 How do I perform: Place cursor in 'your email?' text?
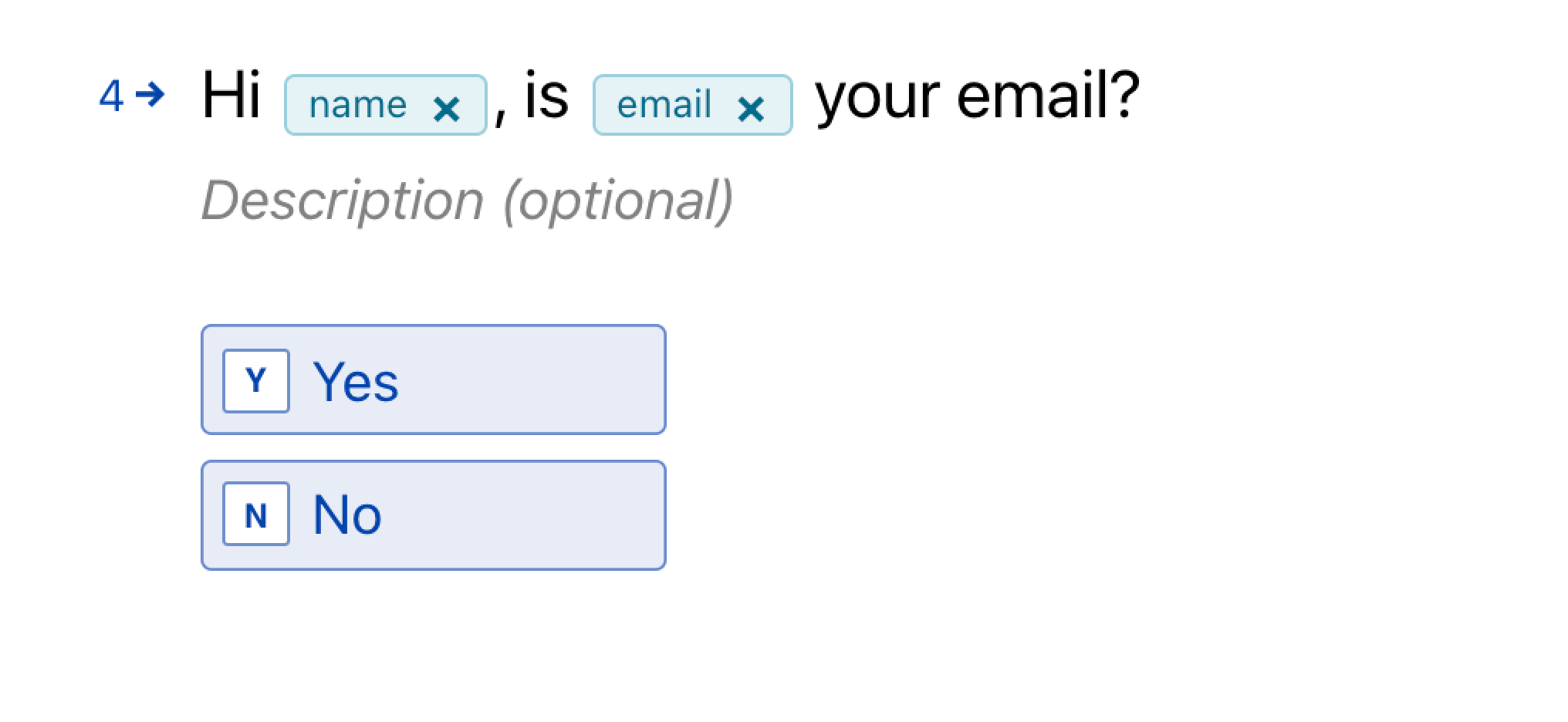tap(978, 97)
